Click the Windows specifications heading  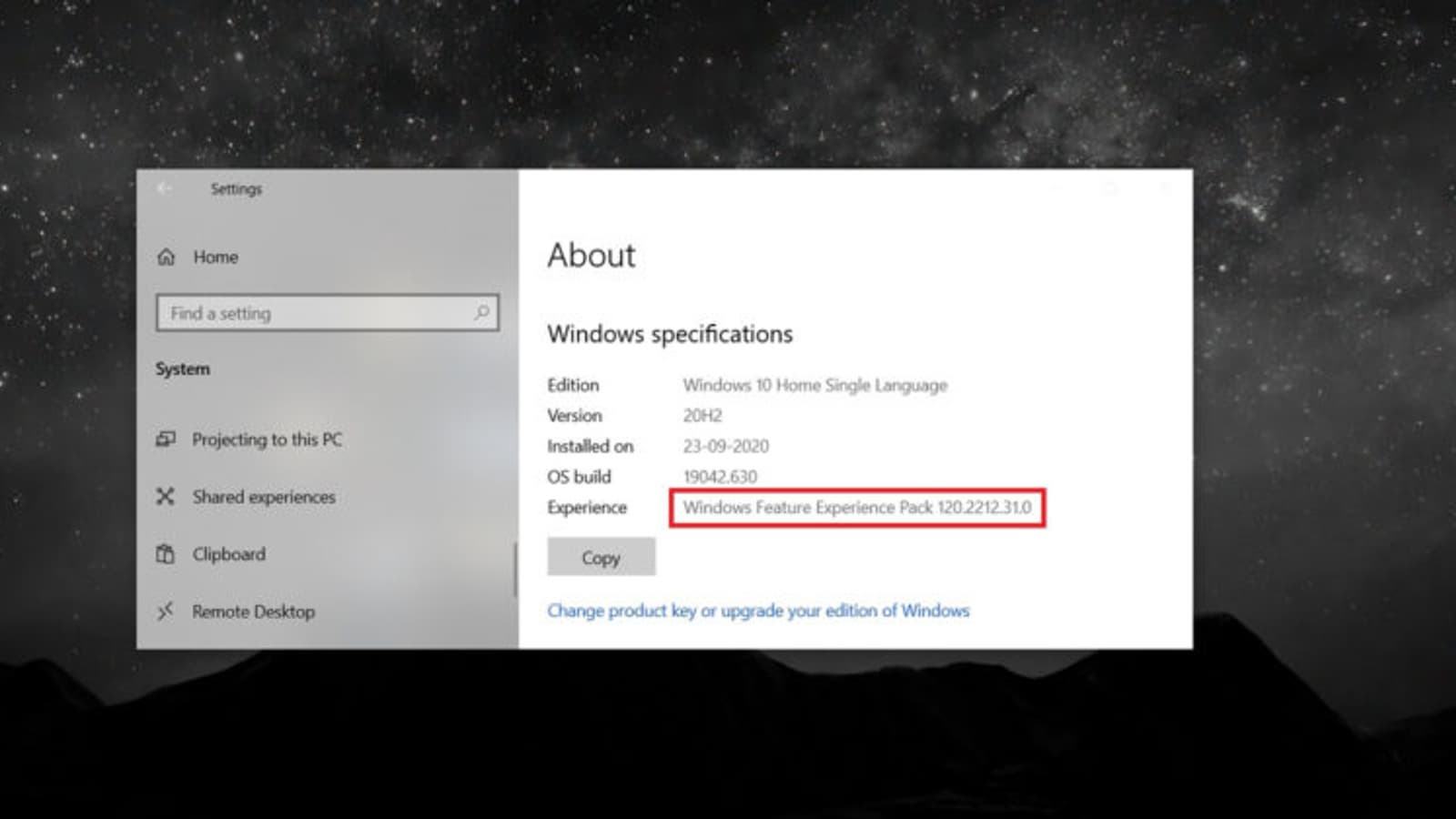pos(670,334)
